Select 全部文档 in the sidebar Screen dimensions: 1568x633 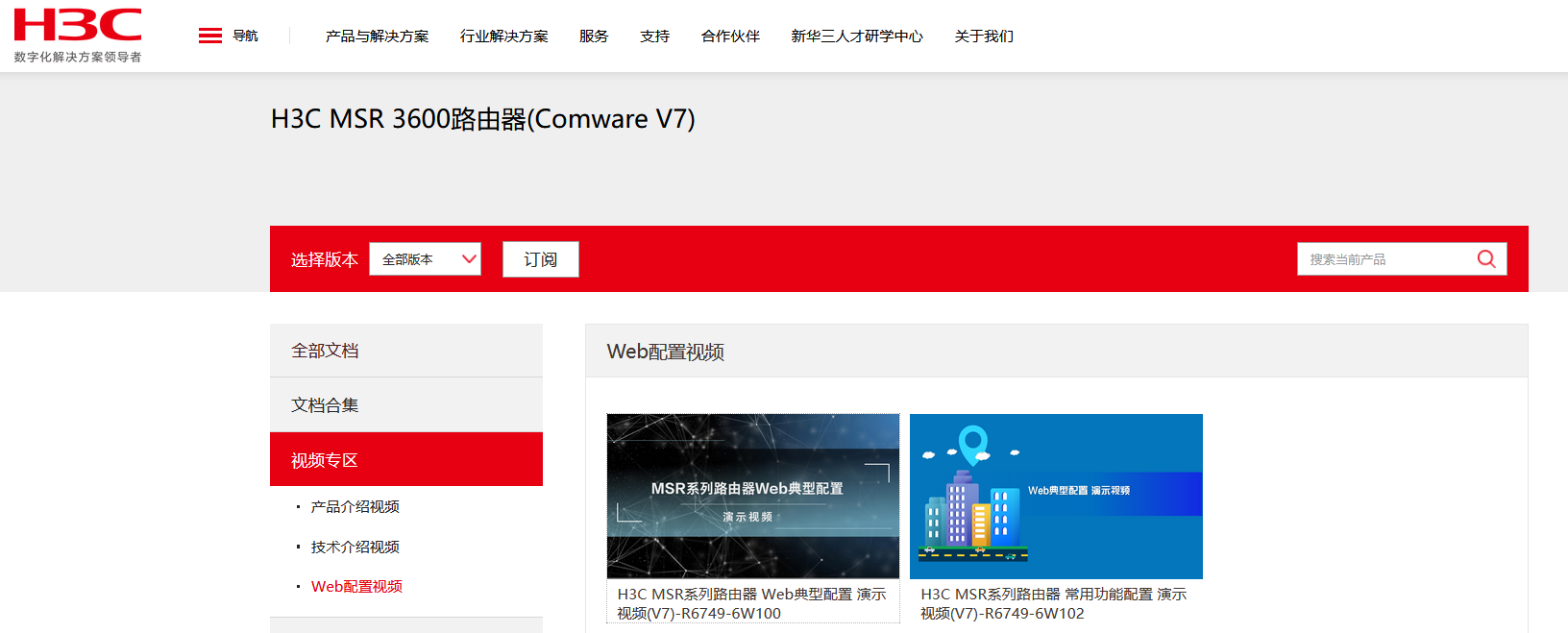tap(406, 351)
